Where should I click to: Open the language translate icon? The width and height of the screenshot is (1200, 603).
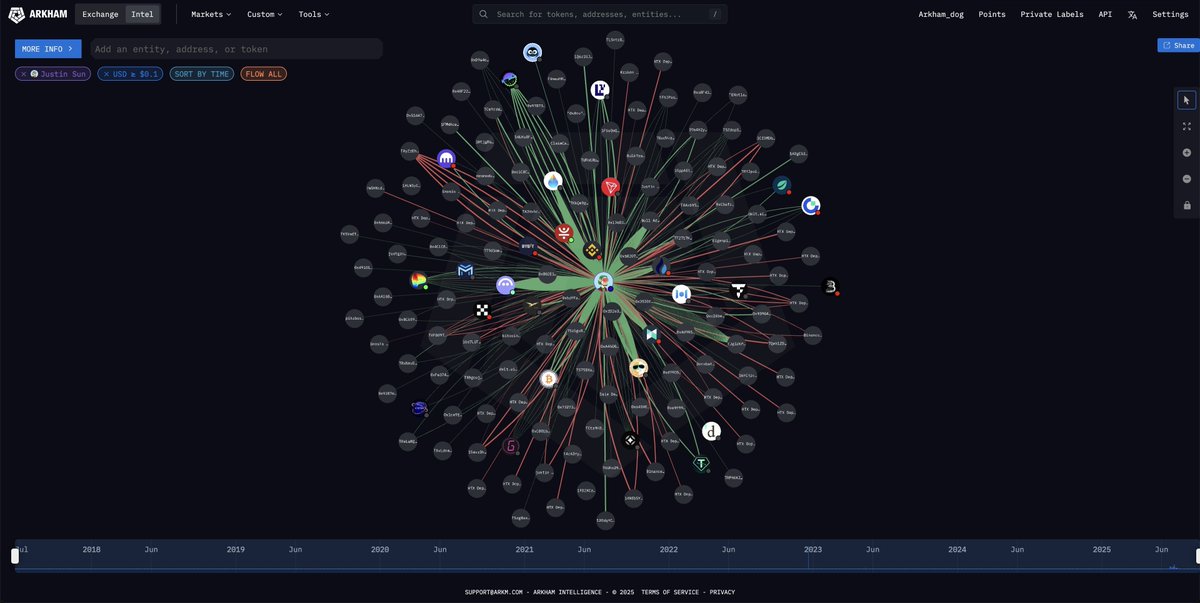[1132, 14]
